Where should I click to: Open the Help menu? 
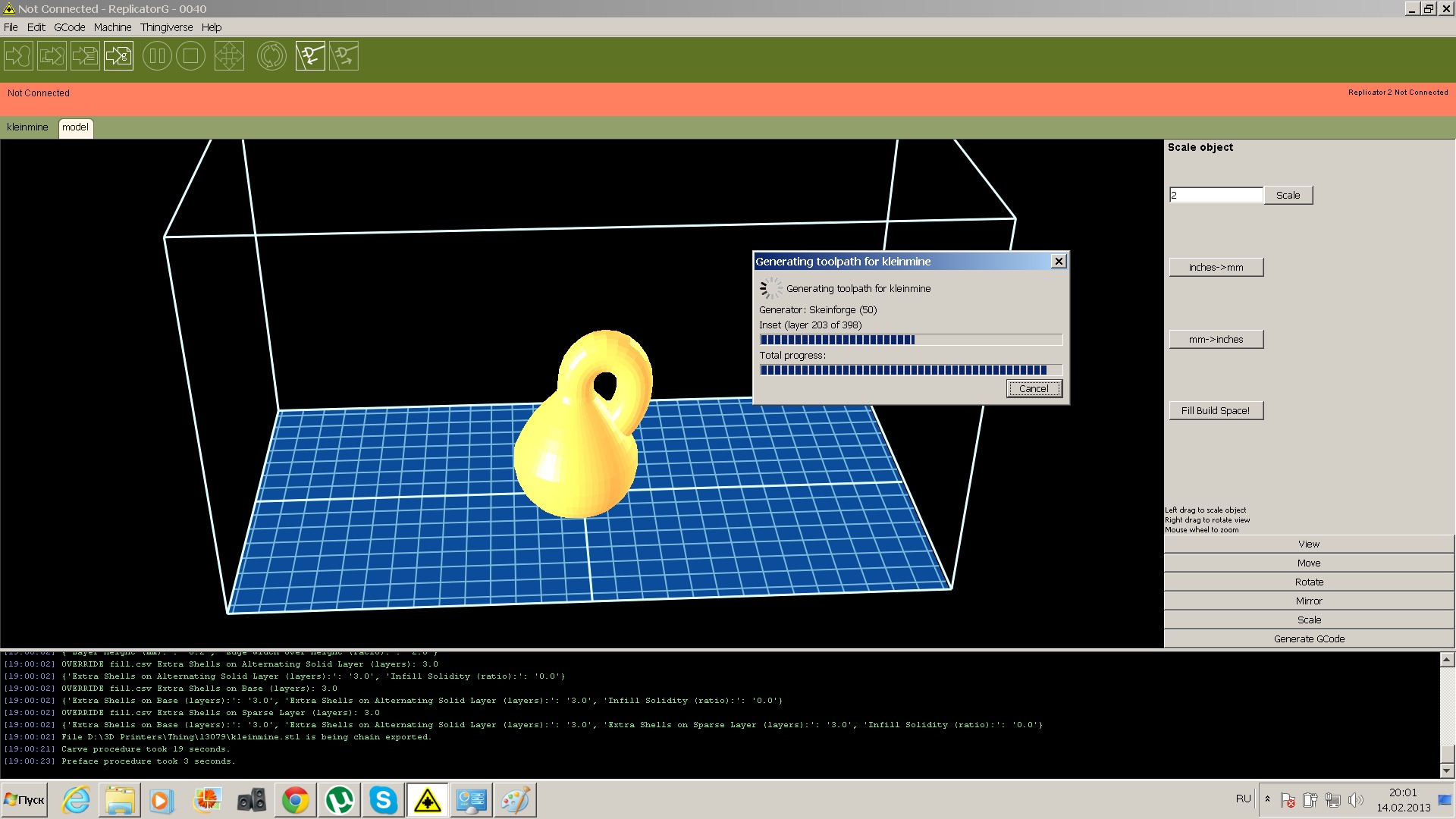click(212, 27)
